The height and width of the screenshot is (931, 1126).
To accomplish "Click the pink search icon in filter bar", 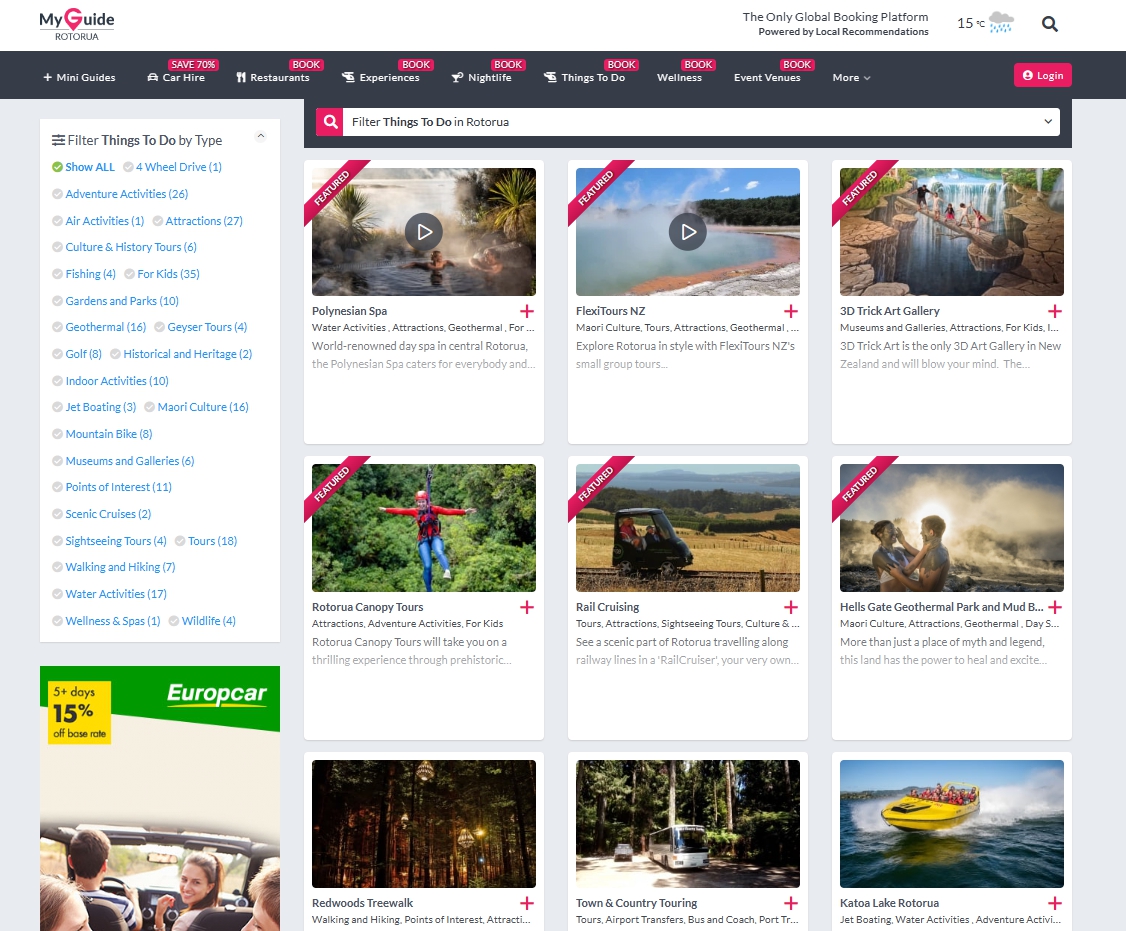I will click(x=330, y=122).
